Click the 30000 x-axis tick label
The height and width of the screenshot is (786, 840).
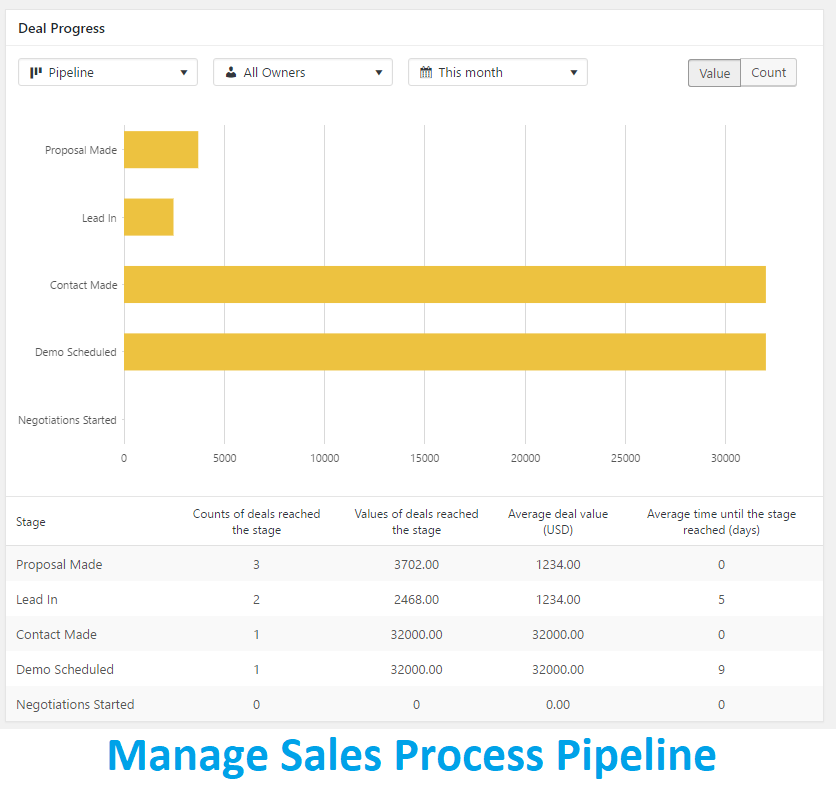[x=725, y=458]
